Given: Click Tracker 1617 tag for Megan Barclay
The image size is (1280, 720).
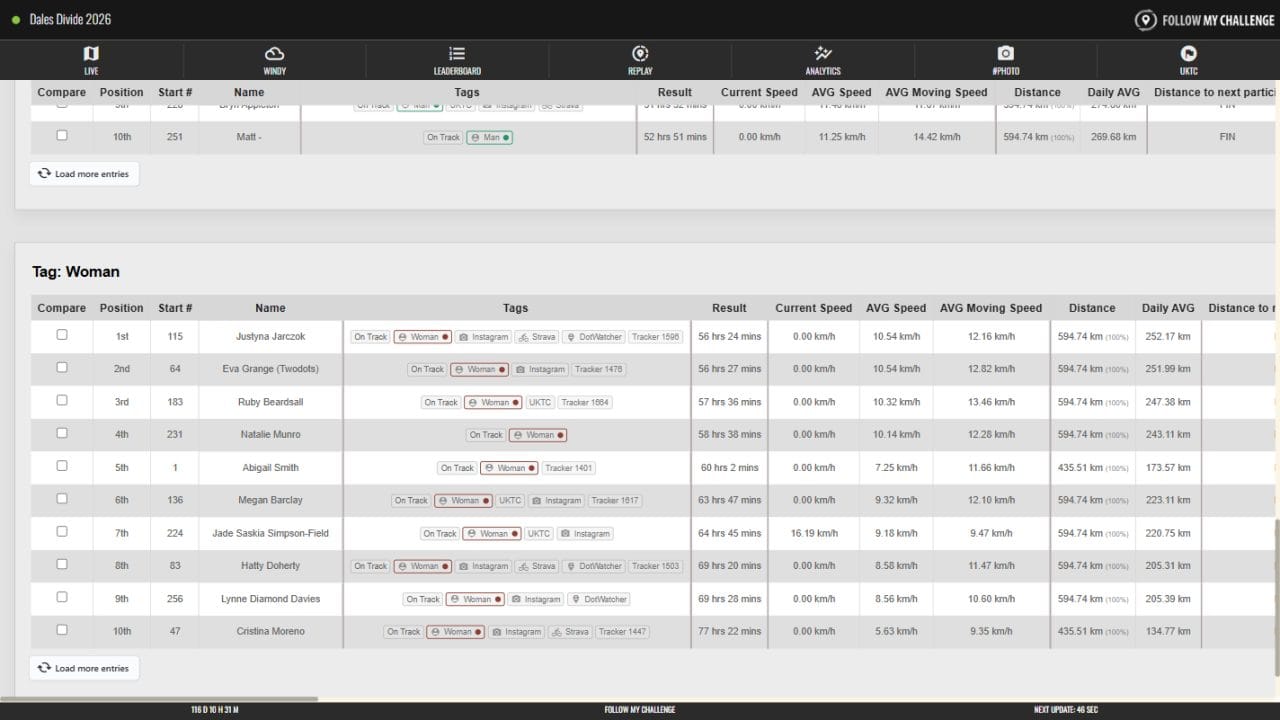Looking at the screenshot, I should click(614, 501).
